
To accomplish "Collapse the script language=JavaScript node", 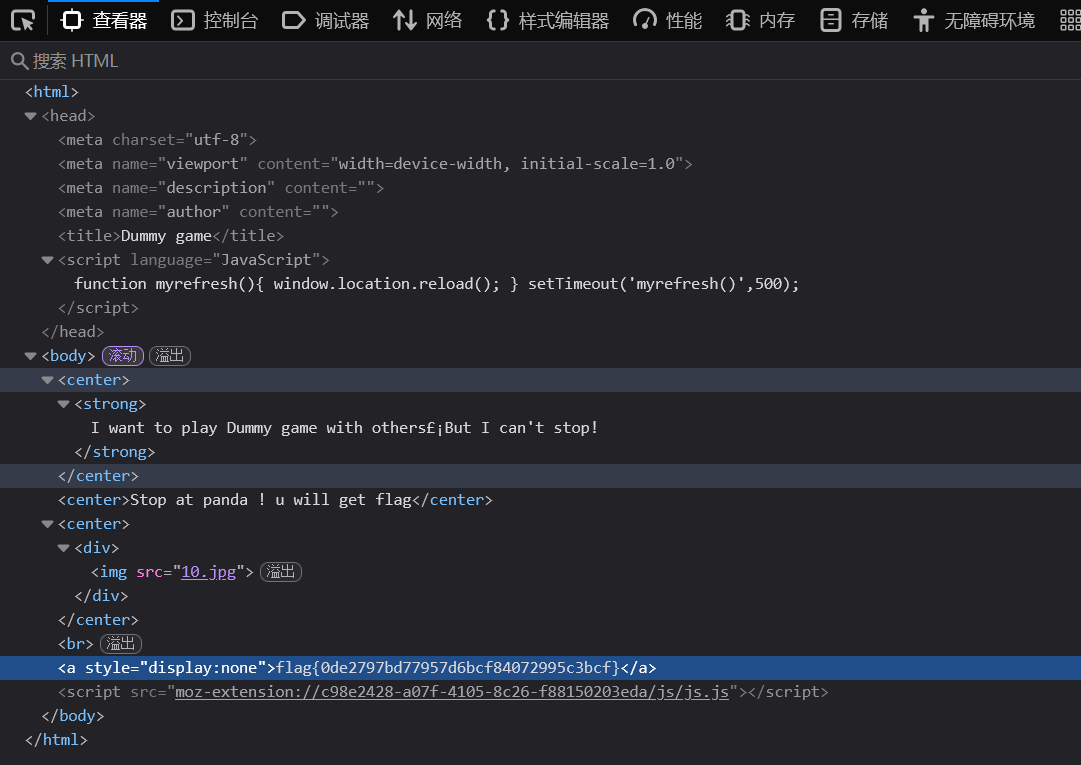I will 48,260.
